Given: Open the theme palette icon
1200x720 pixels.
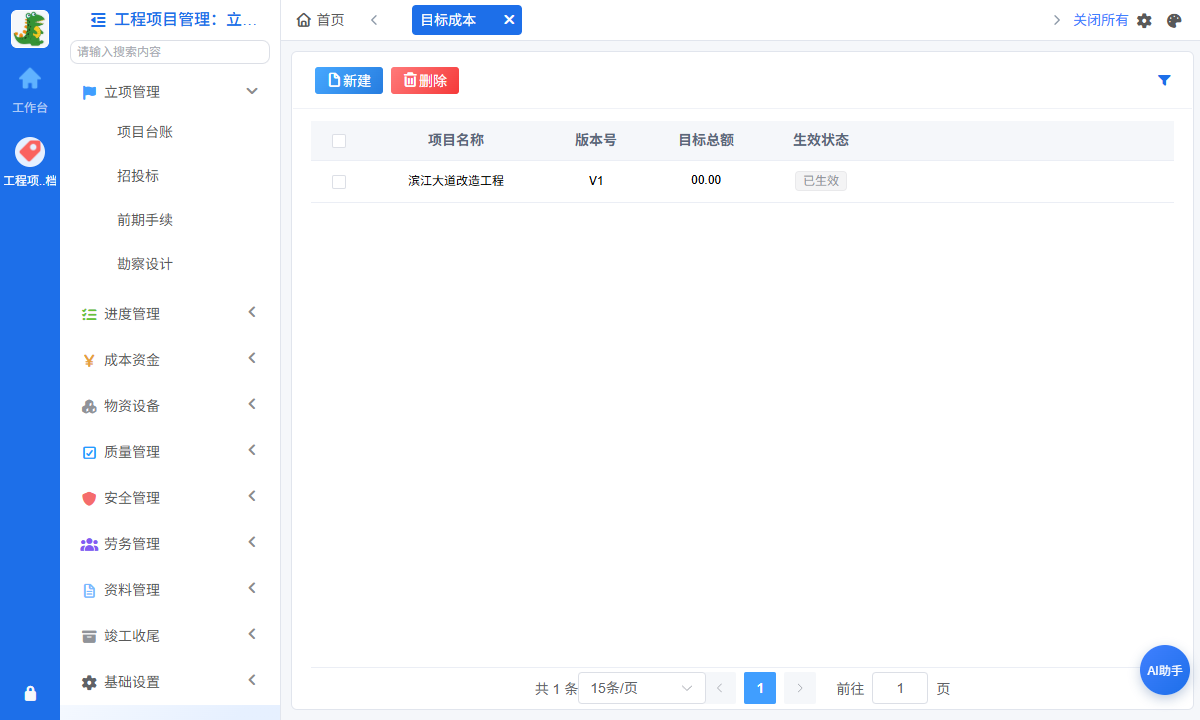Looking at the screenshot, I should pyautogui.click(x=1174, y=20).
